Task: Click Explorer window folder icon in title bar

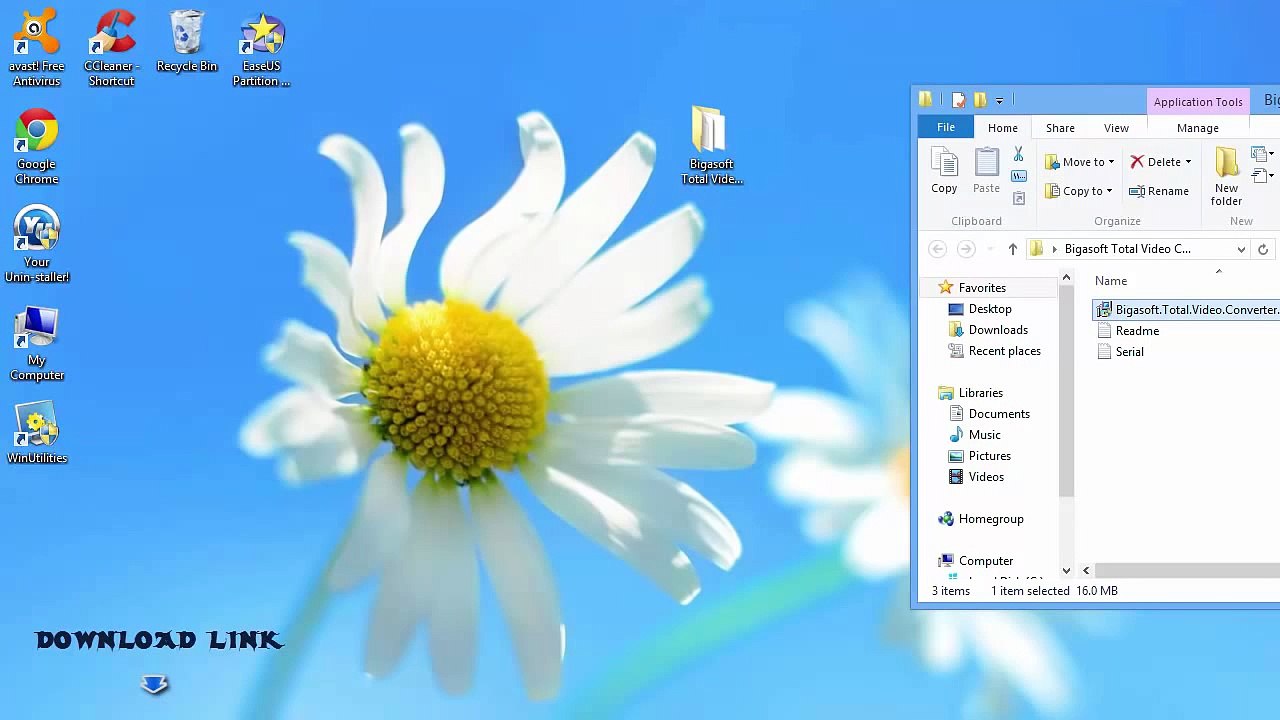Action: pyautogui.click(x=926, y=99)
